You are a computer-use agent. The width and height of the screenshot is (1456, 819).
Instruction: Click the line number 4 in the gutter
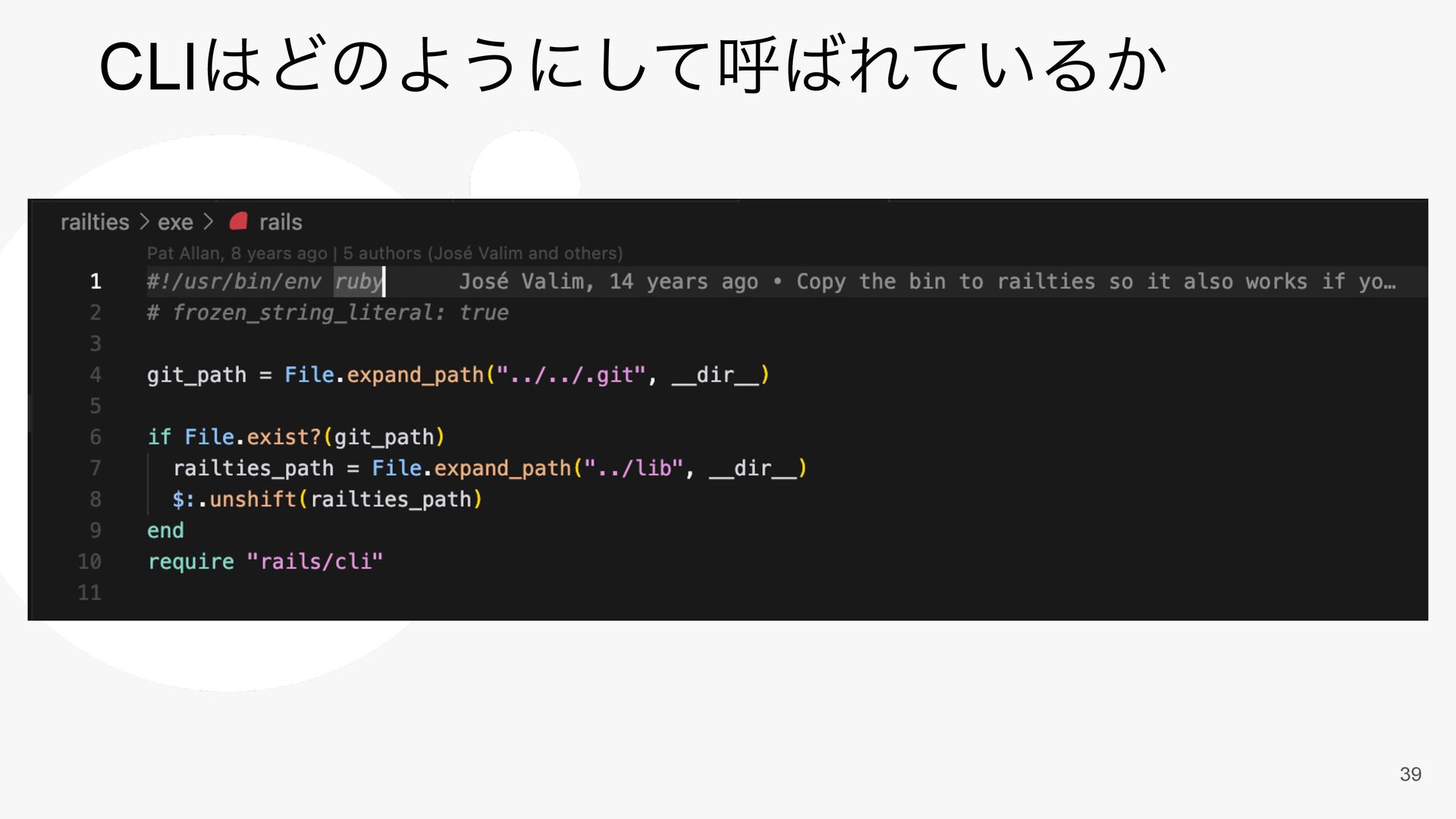point(96,375)
